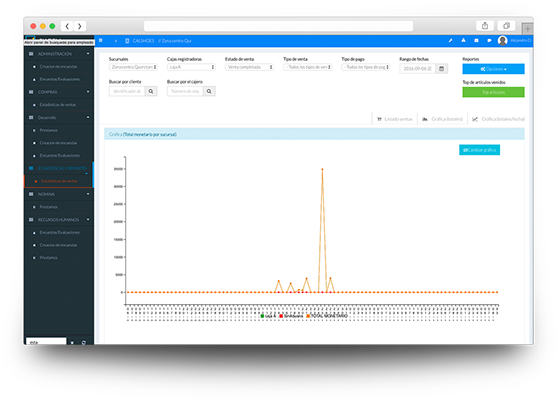This screenshot has width=557, height=402.
Task: Open the Sucursales dropdown
Action: pos(133,67)
